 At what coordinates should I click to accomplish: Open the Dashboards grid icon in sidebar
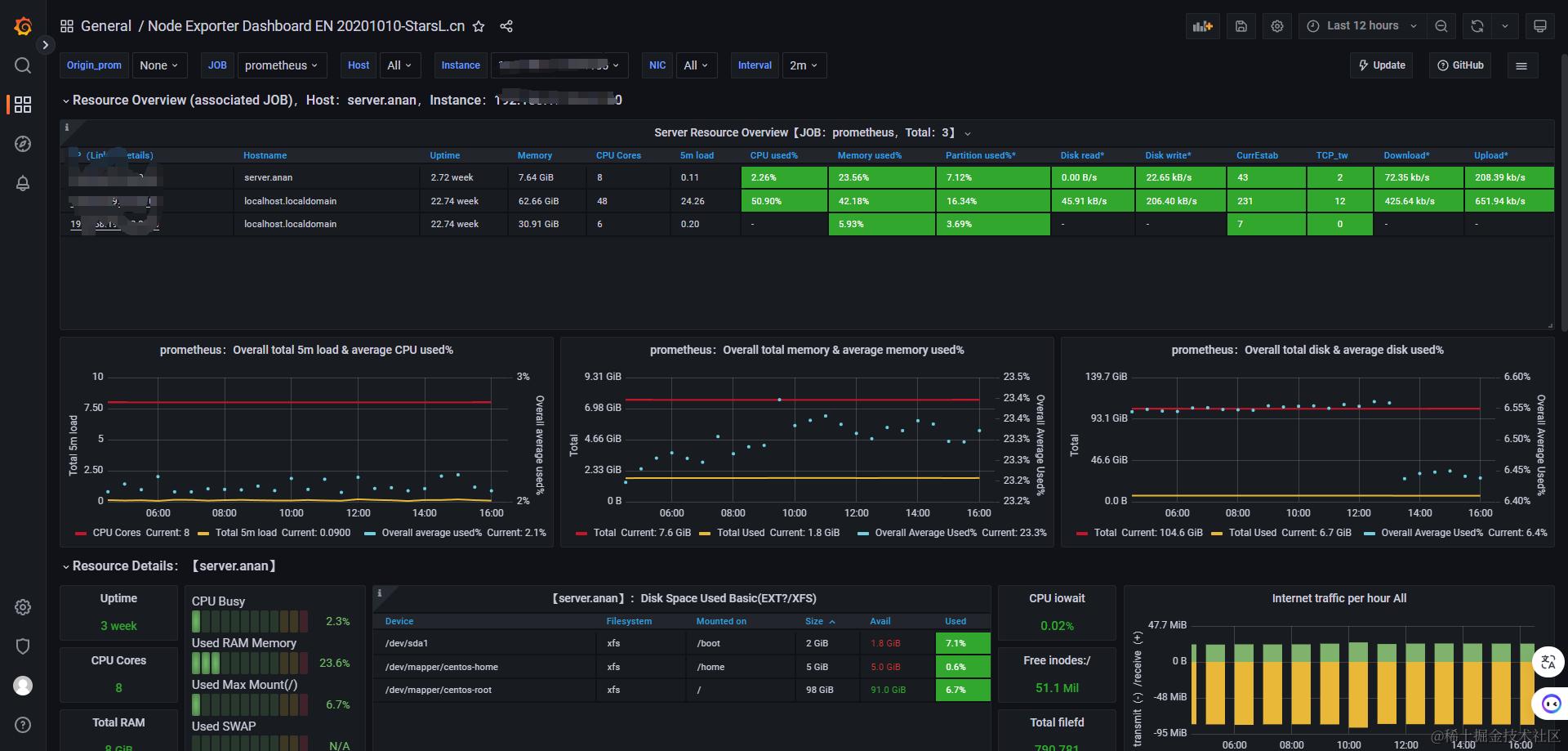[x=23, y=105]
